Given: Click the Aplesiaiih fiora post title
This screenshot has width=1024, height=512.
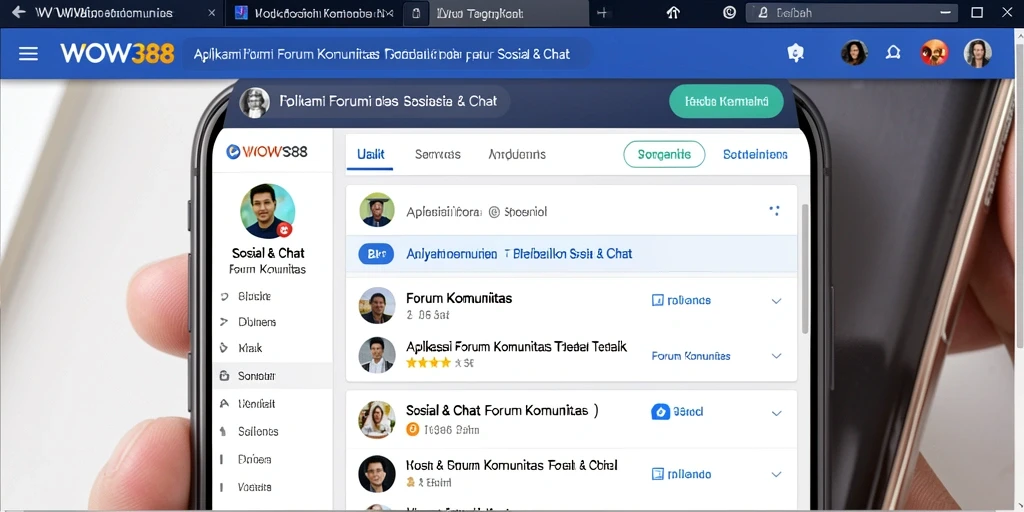Looking at the screenshot, I should click(x=477, y=212).
